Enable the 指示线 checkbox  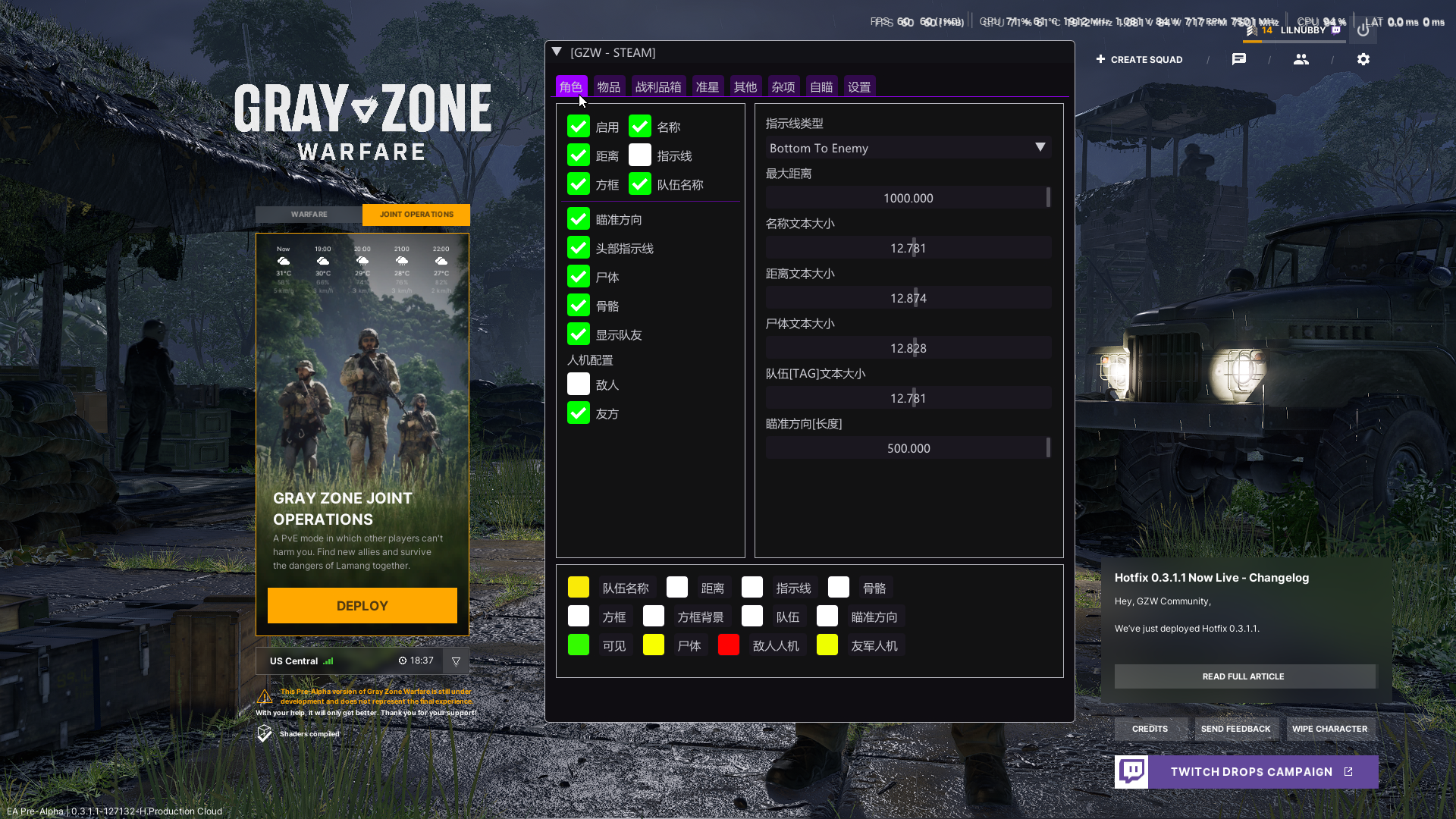coord(640,155)
